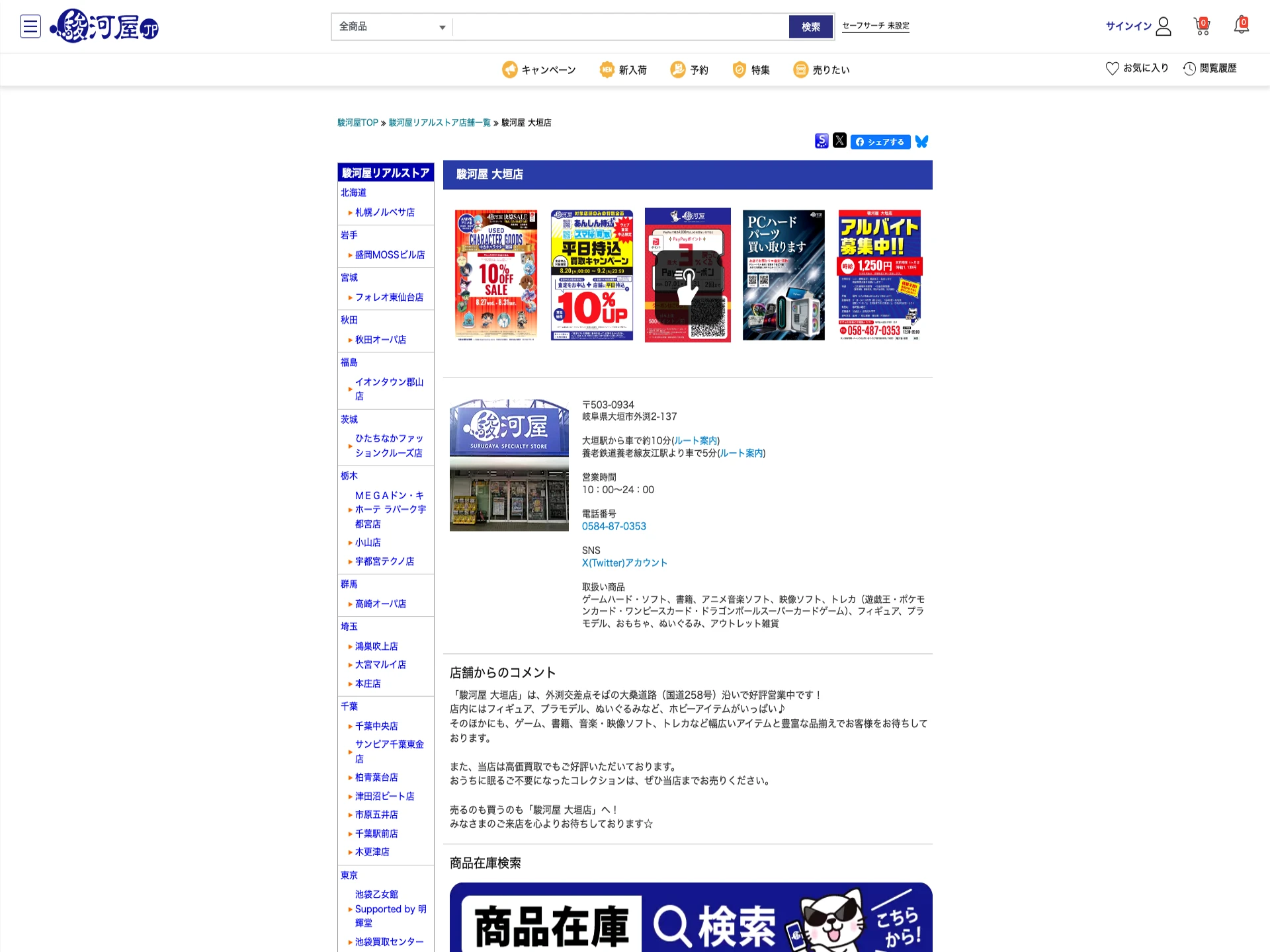Click the 予約 icon
Image resolution: width=1270 pixels, height=952 pixels.
click(677, 69)
